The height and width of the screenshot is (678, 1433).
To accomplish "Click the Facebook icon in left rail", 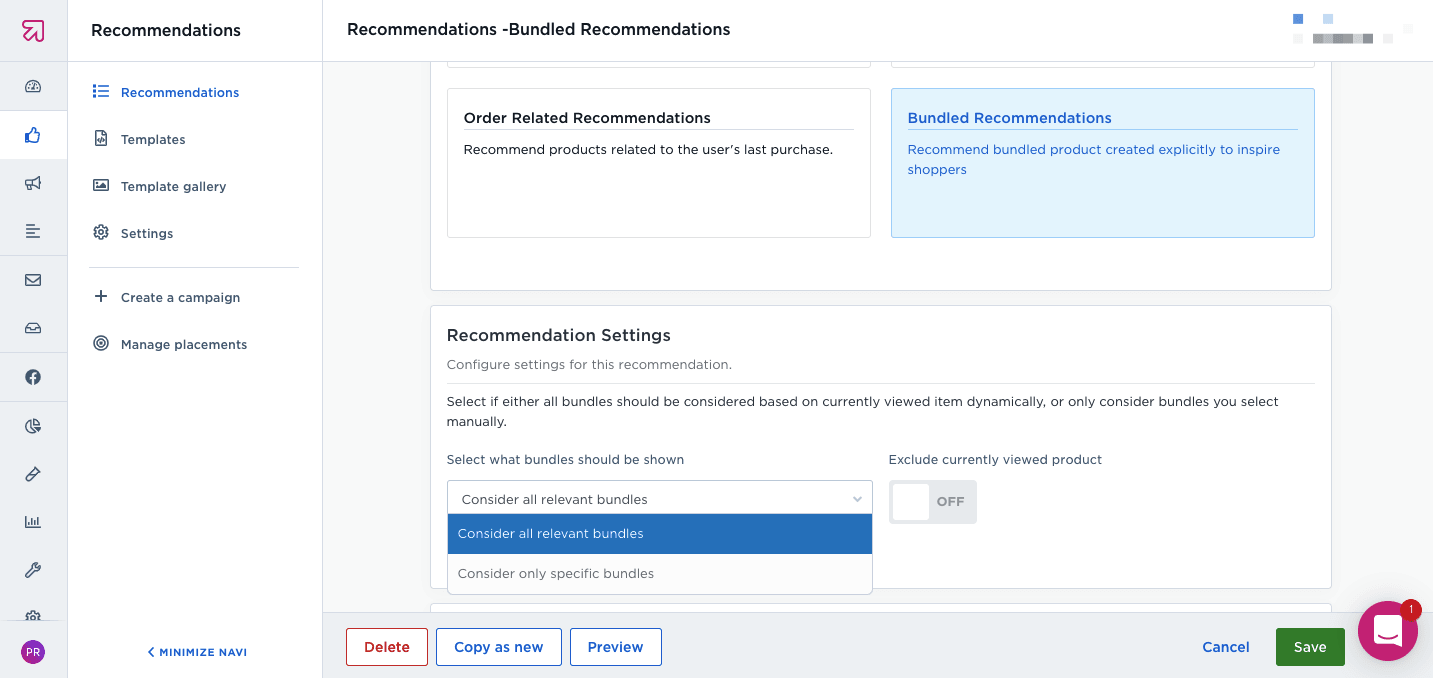I will (33, 377).
